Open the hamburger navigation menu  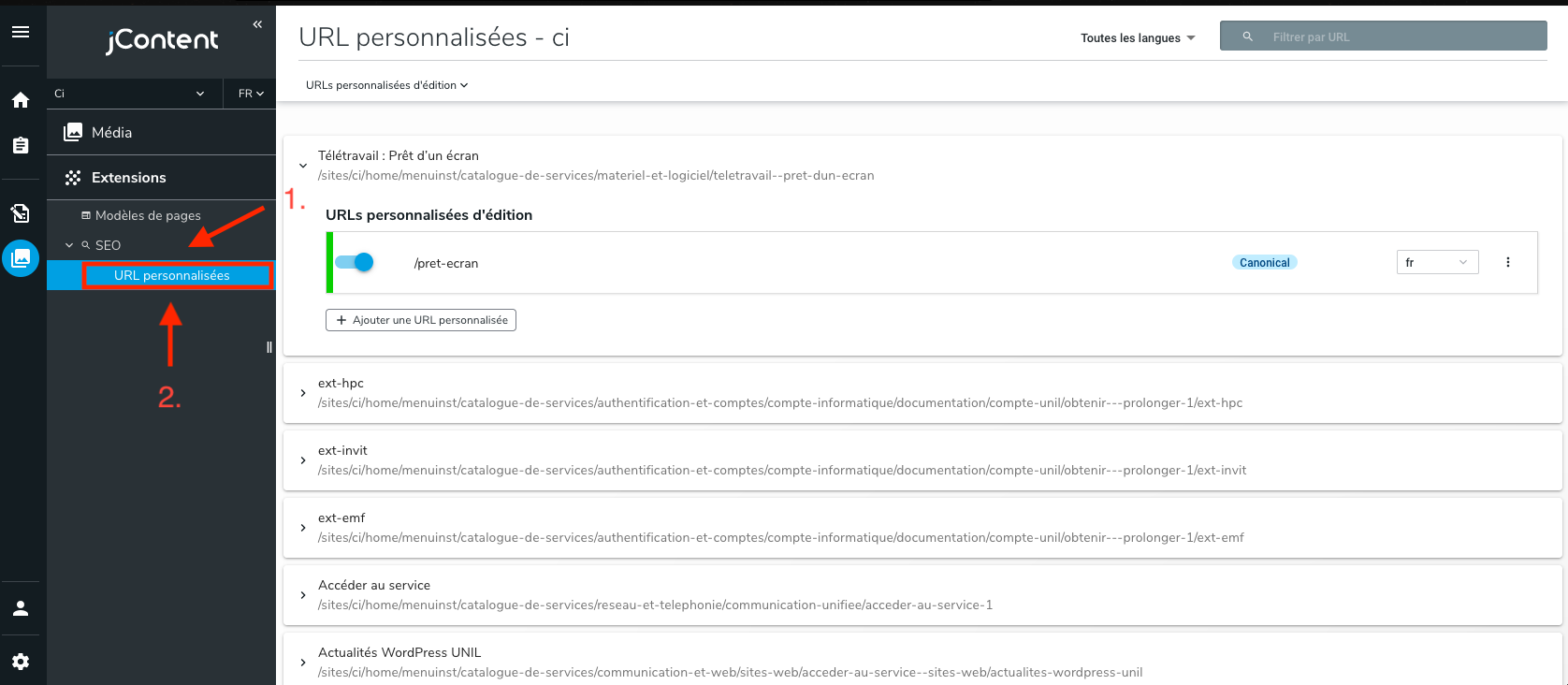[x=21, y=32]
